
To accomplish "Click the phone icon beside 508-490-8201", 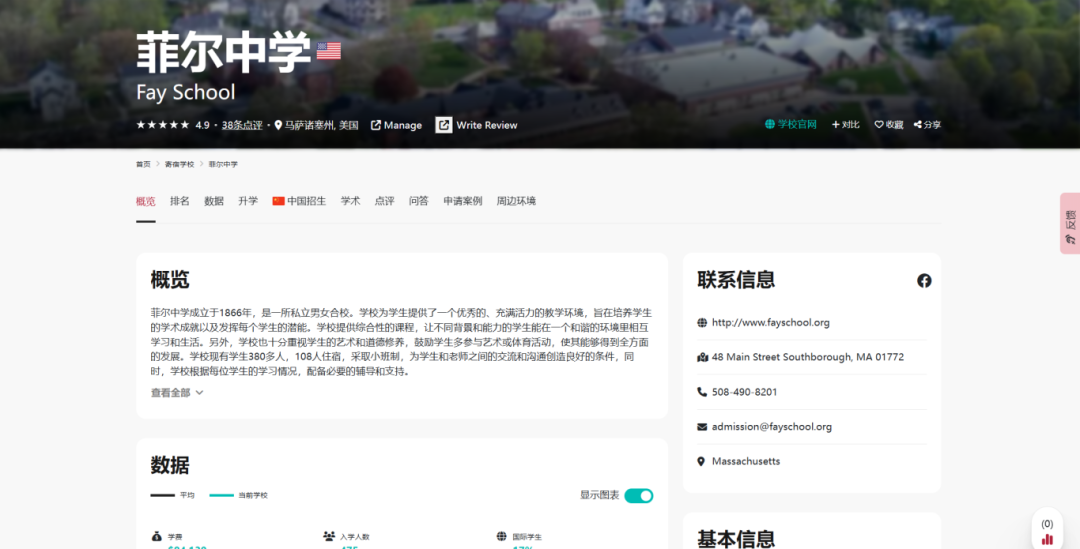I will click(x=702, y=392).
